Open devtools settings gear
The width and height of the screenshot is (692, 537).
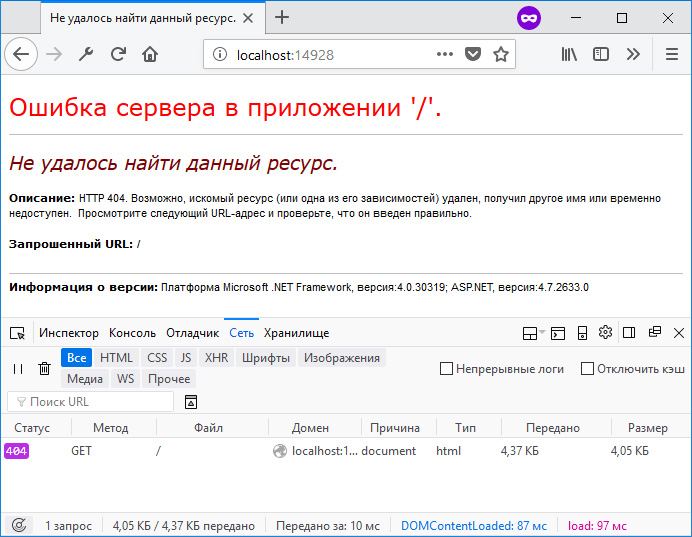coord(605,332)
